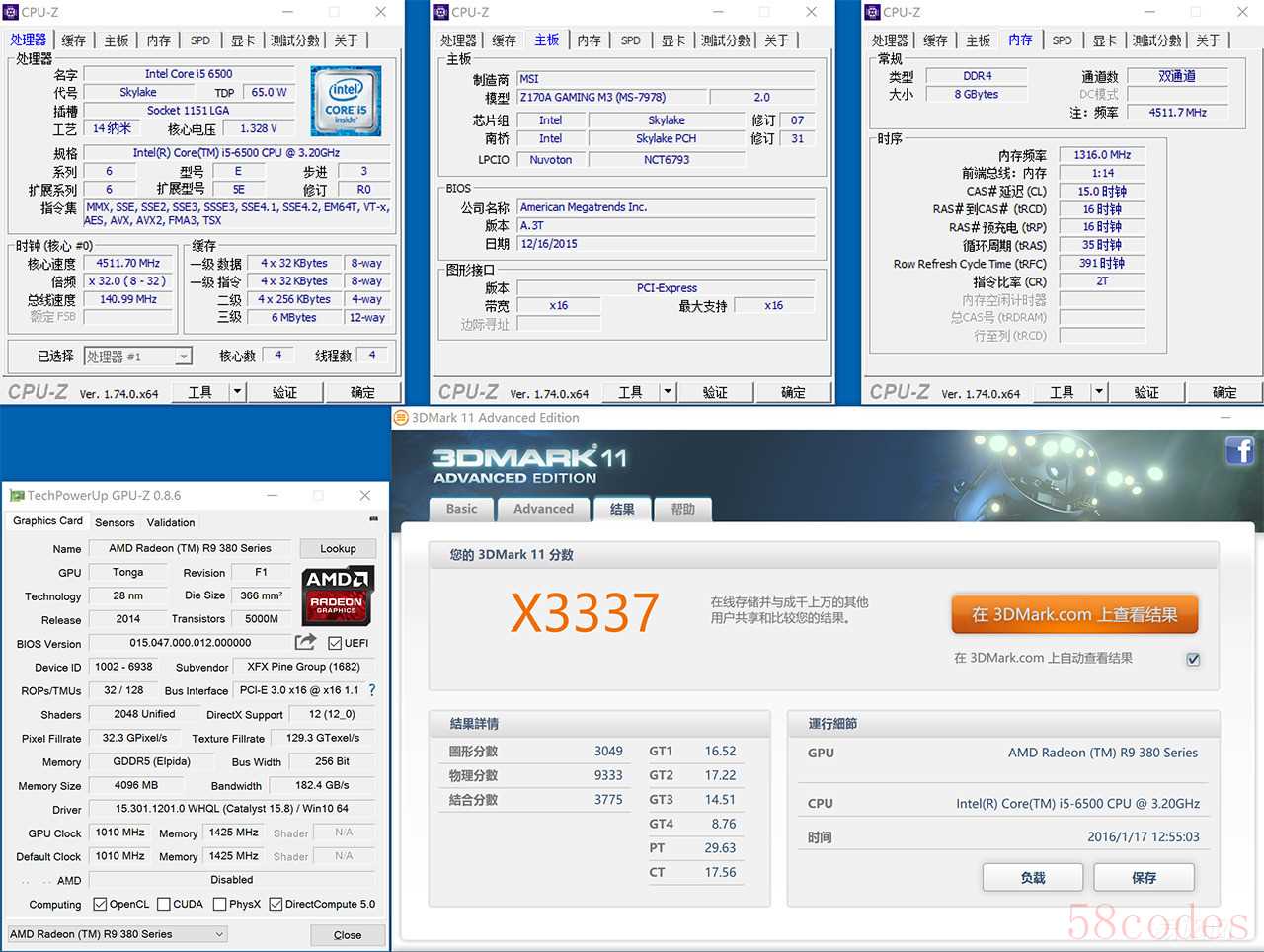Screen dimensions: 1264x952
Task: Expand the 工具 arrow in the CPU-Z mainboard window
Action: tap(668, 392)
